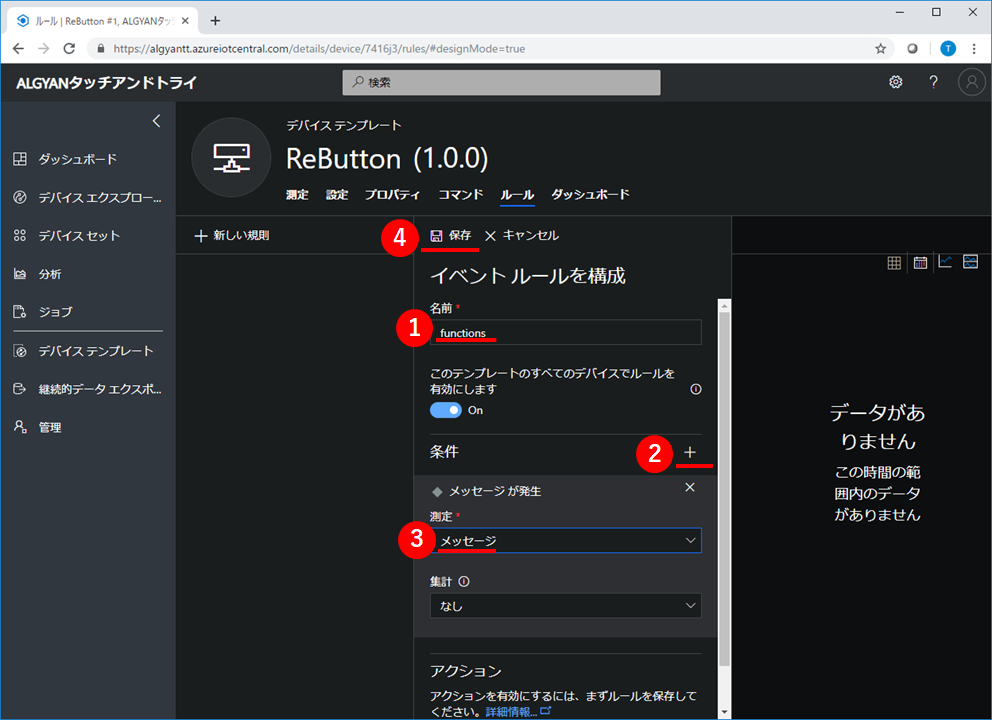
Task: Click the site lock icon in the address bar
Action: point(101,49)
